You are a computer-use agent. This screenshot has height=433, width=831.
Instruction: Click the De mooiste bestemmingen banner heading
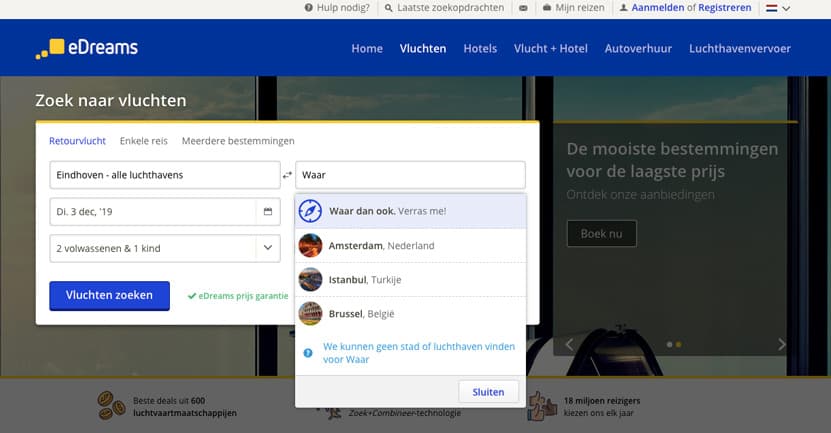pos(672,160)
